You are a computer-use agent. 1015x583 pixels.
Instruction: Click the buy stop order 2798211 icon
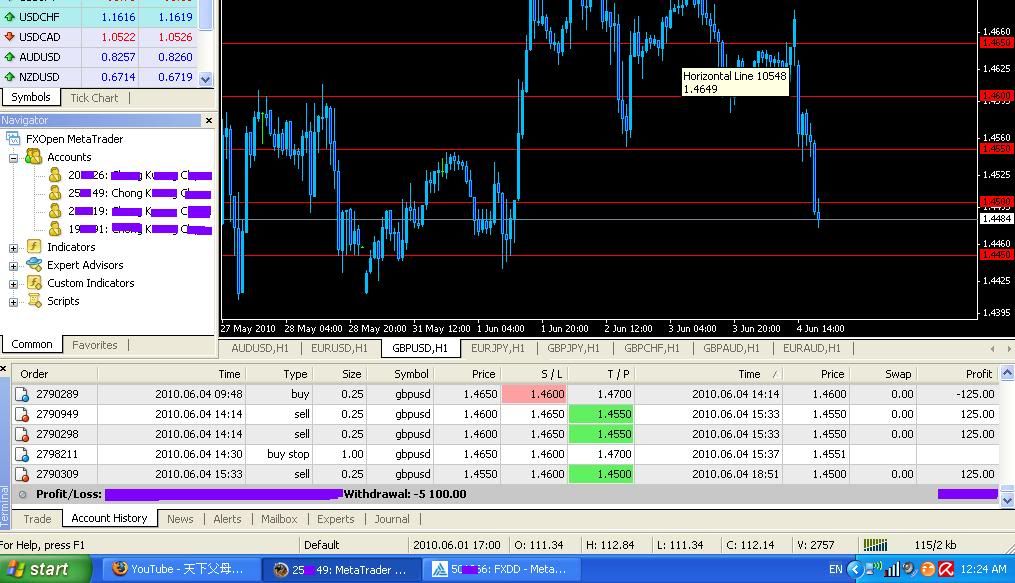click(x=21, y=454)
